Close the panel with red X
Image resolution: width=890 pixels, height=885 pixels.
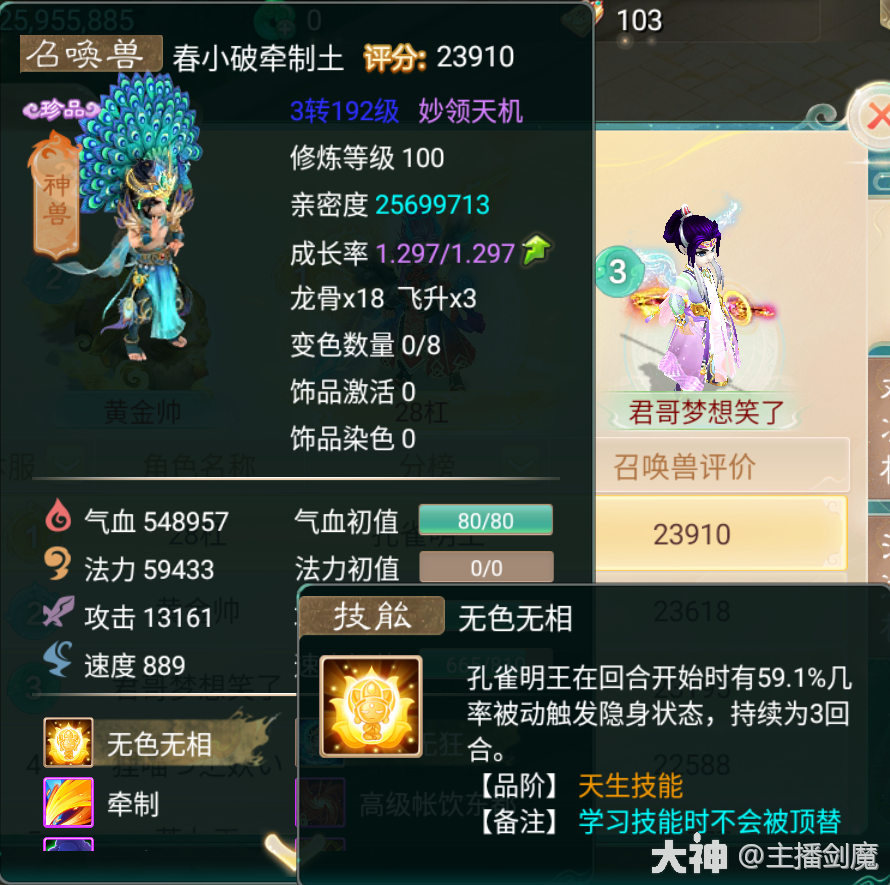[x=875, y=118]
